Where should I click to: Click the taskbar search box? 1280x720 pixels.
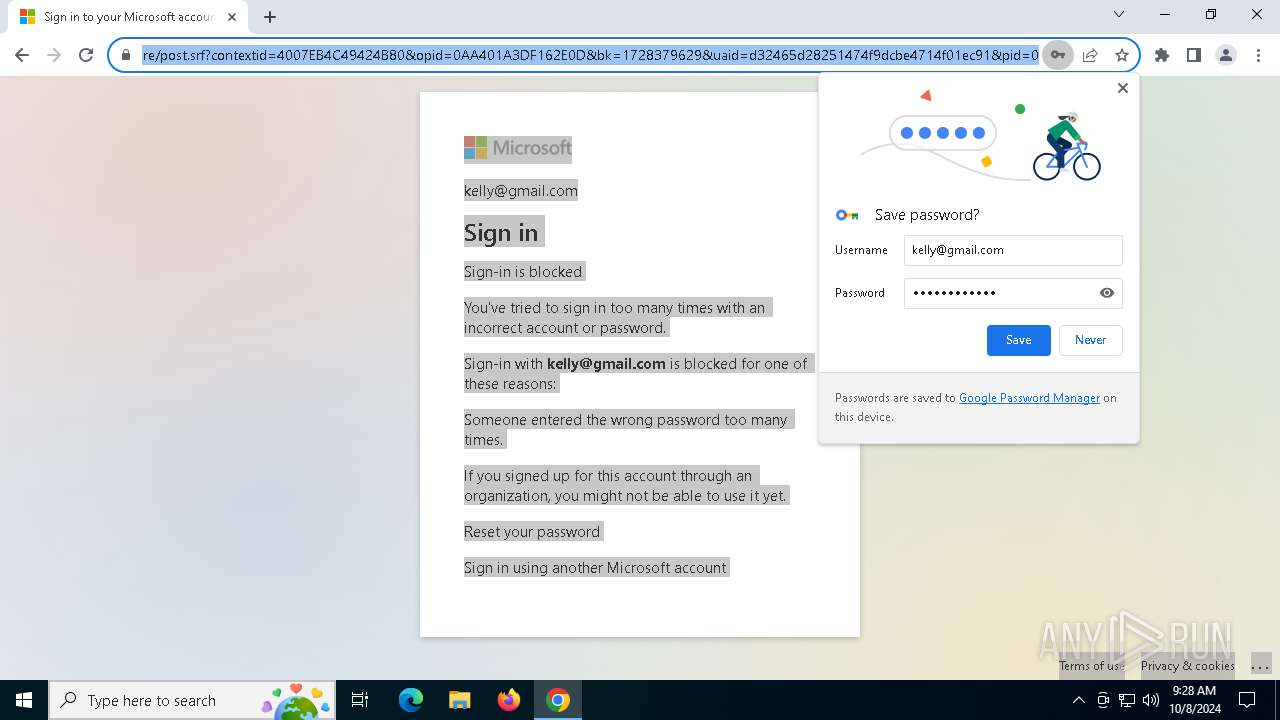point(192,700)
